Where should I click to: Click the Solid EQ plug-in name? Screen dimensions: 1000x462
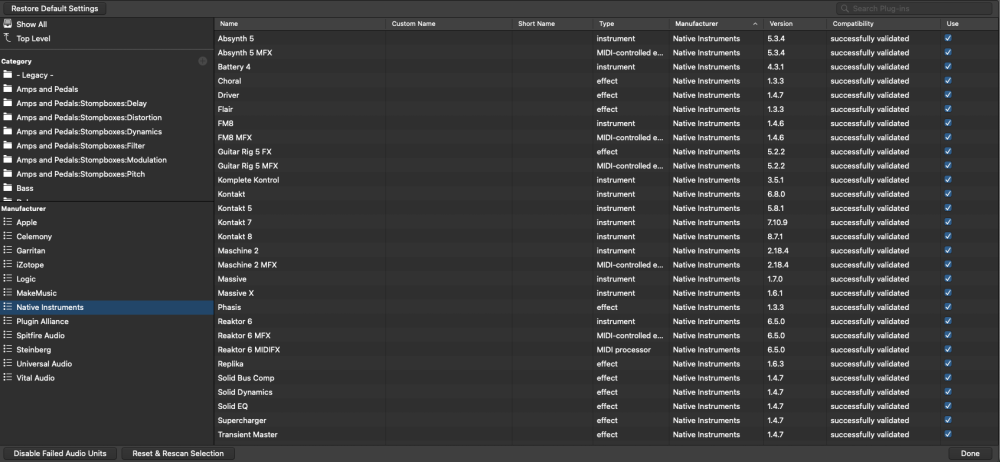pos(233,406)
